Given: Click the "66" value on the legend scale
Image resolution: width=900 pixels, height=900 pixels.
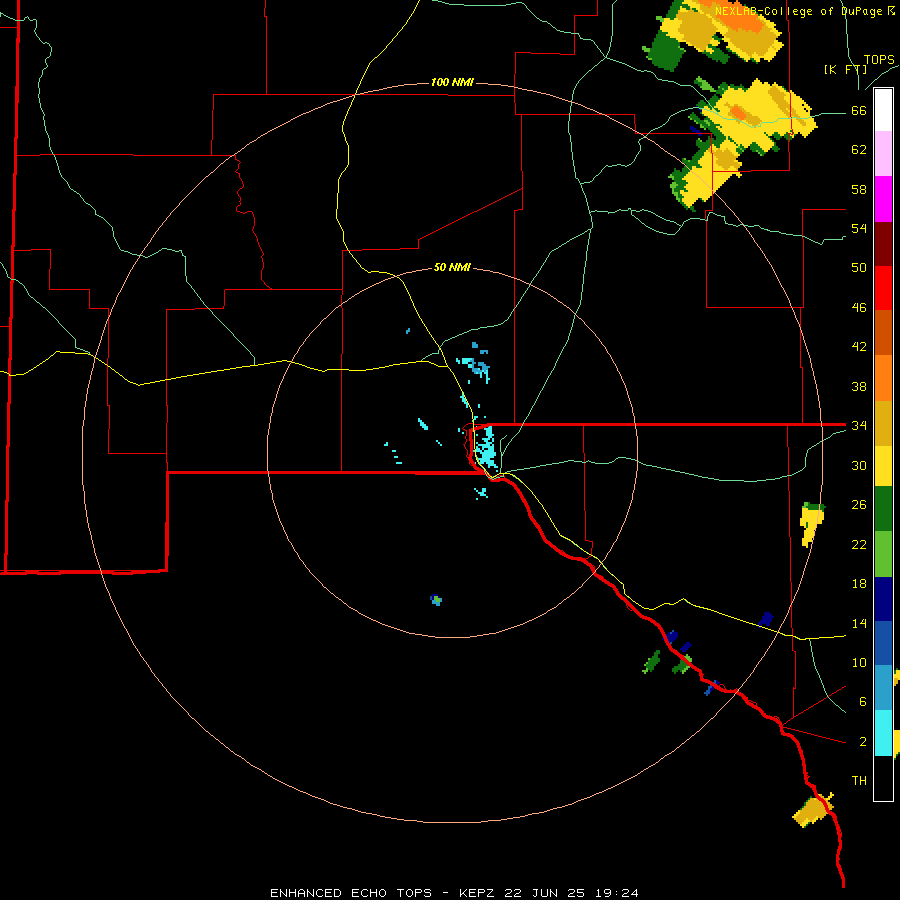Looking at the screenshot, I should coord(859,110).
